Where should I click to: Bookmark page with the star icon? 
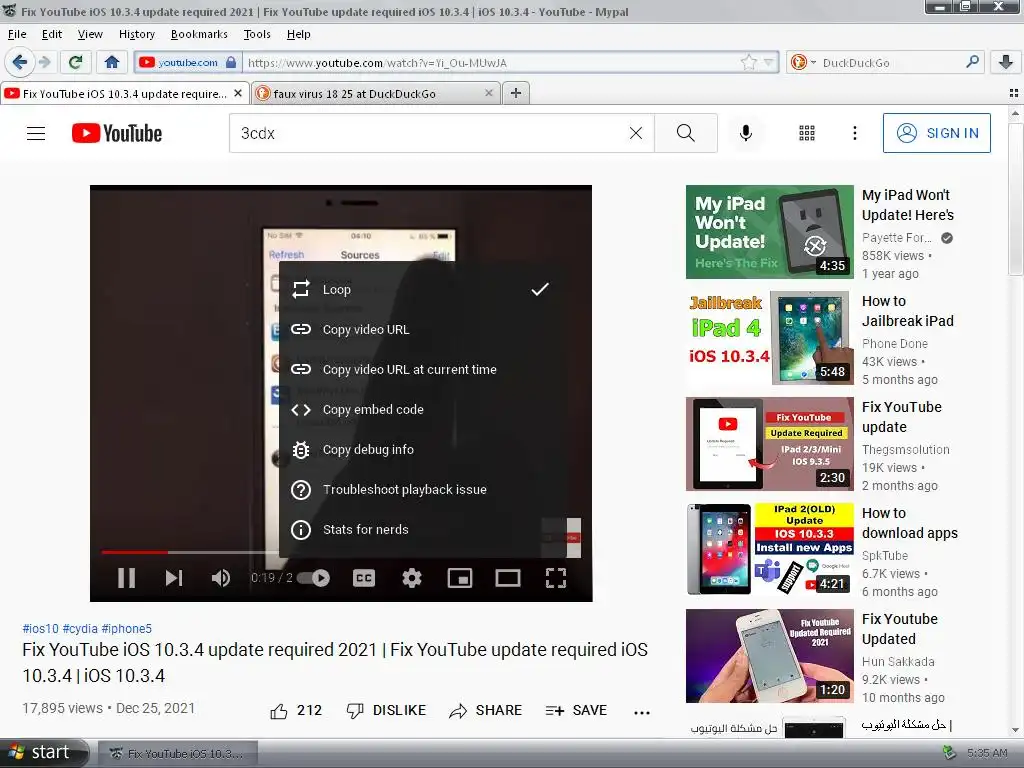tap(748, 62)
